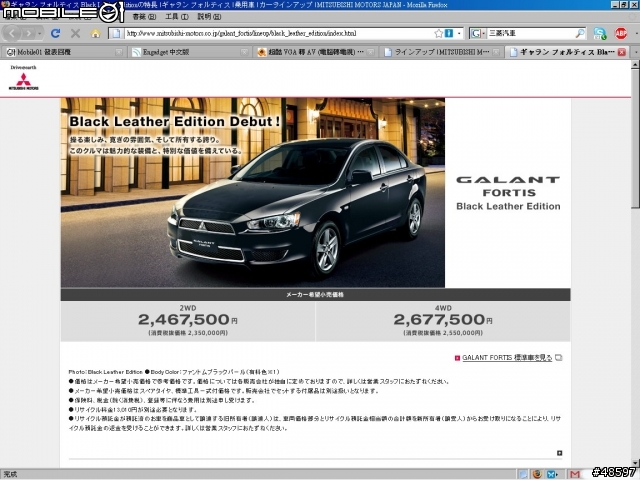
Task: Click the 2WD price 2,467,500円
Action: pos(188,320)
